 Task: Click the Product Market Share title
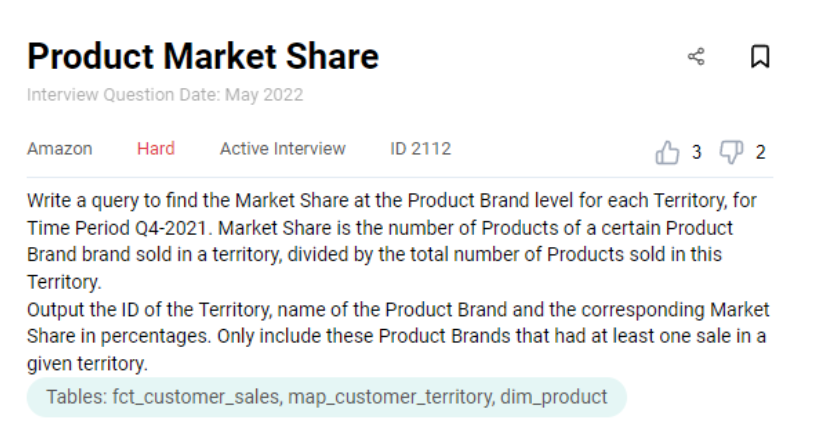[203, 56]
